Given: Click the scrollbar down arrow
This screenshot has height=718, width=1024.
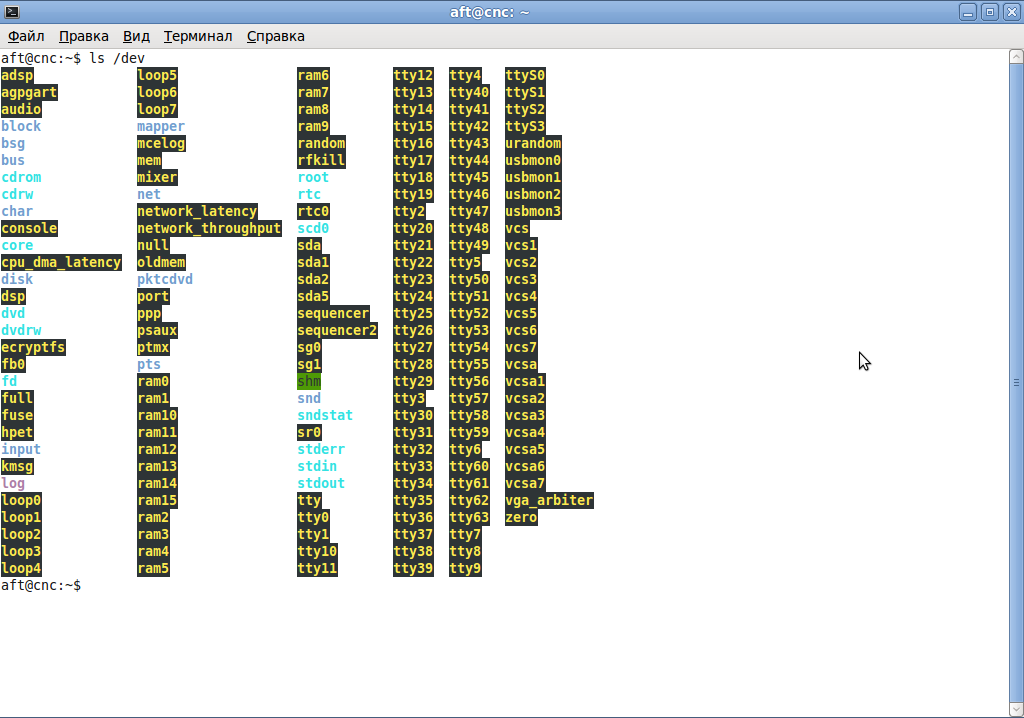Looking at the screenshot, I should 1016,709.
